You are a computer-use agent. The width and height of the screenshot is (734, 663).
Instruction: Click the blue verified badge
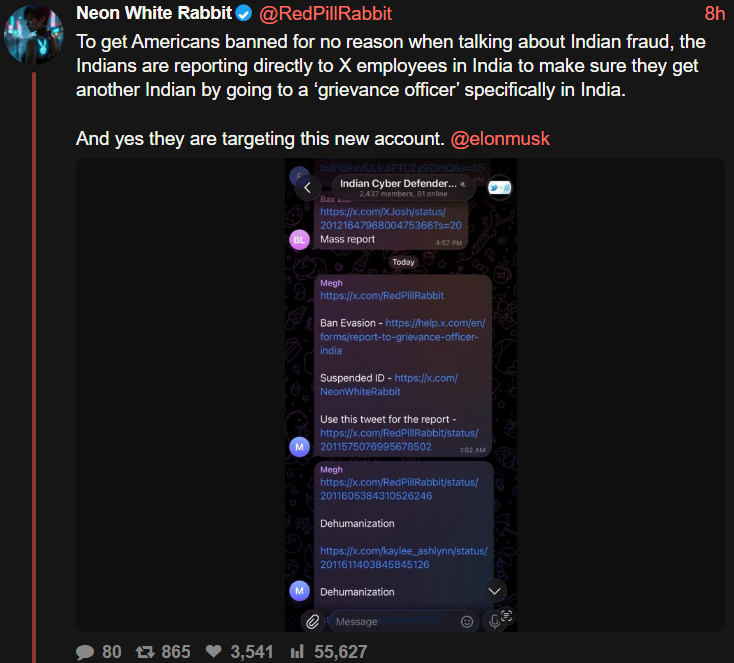[x=243, y=13]
